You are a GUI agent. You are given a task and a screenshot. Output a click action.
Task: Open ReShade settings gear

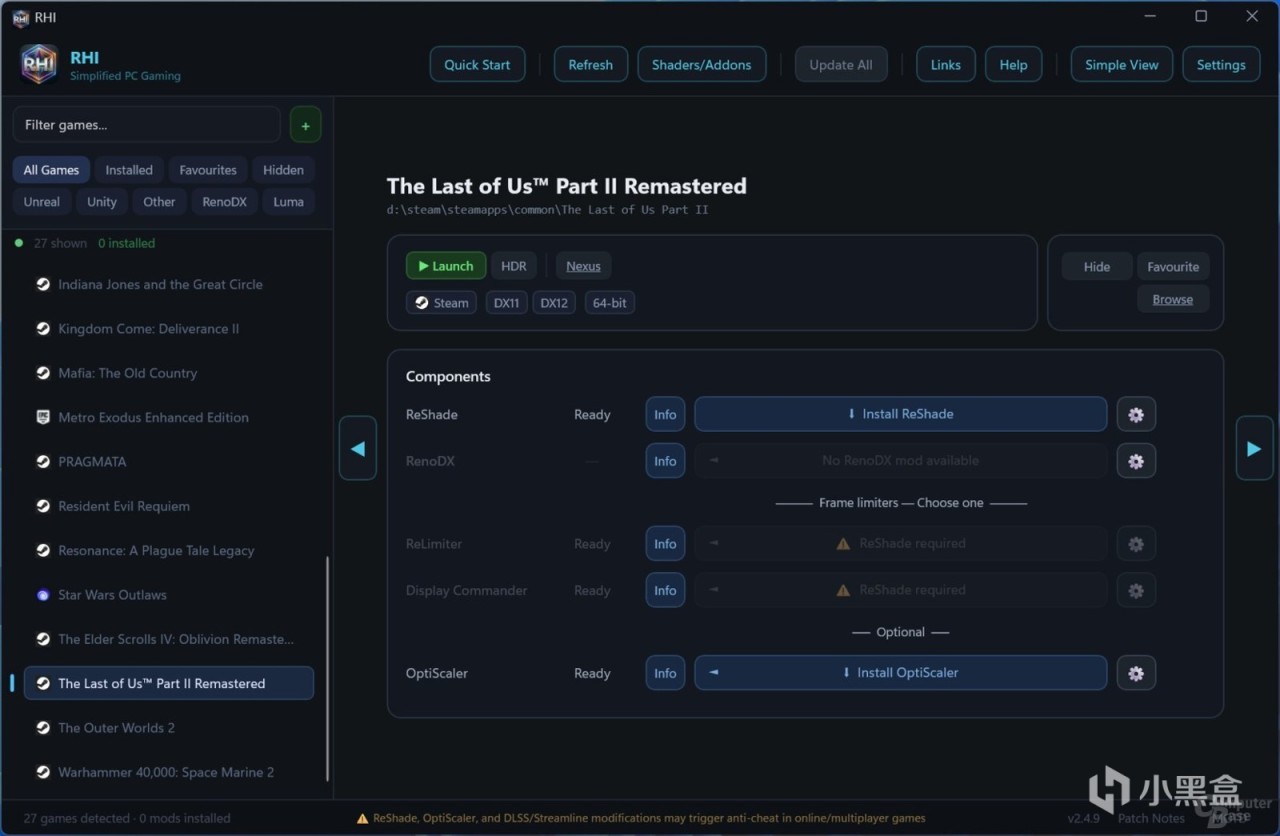(1136, 414)
